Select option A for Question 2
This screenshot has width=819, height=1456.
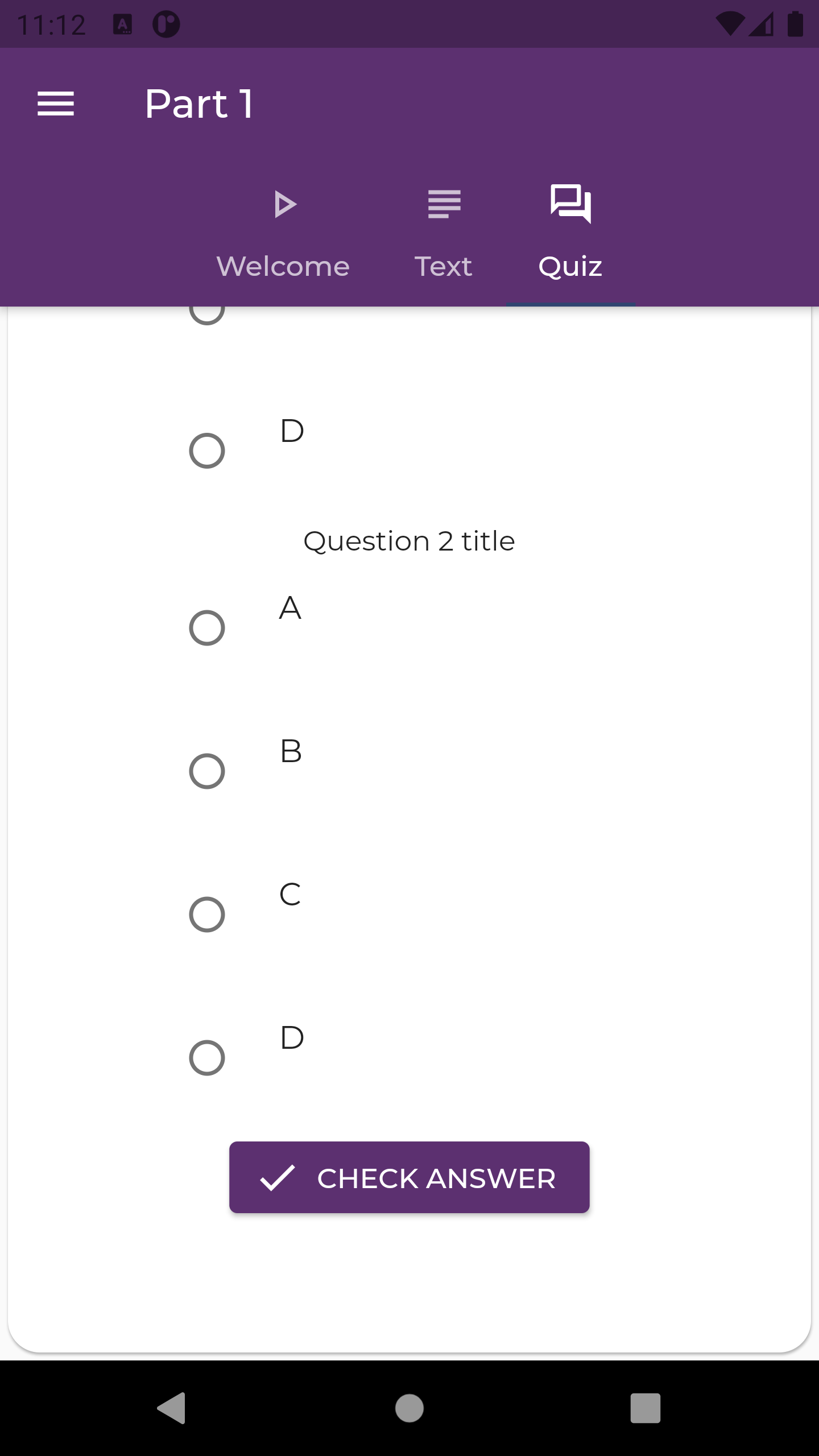(207, 628)
